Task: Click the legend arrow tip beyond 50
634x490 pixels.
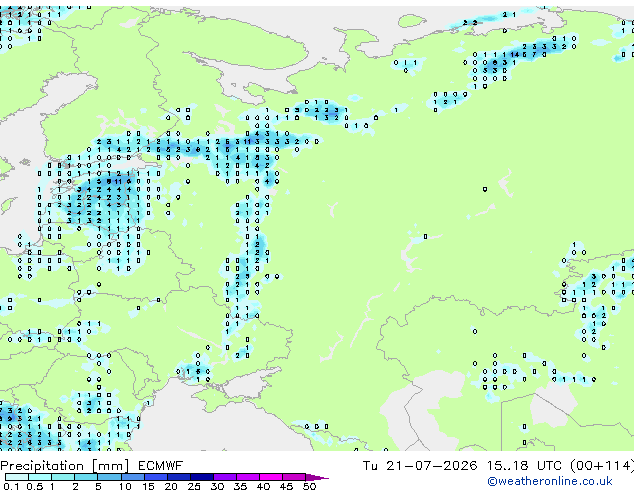Action: [318, 477]
